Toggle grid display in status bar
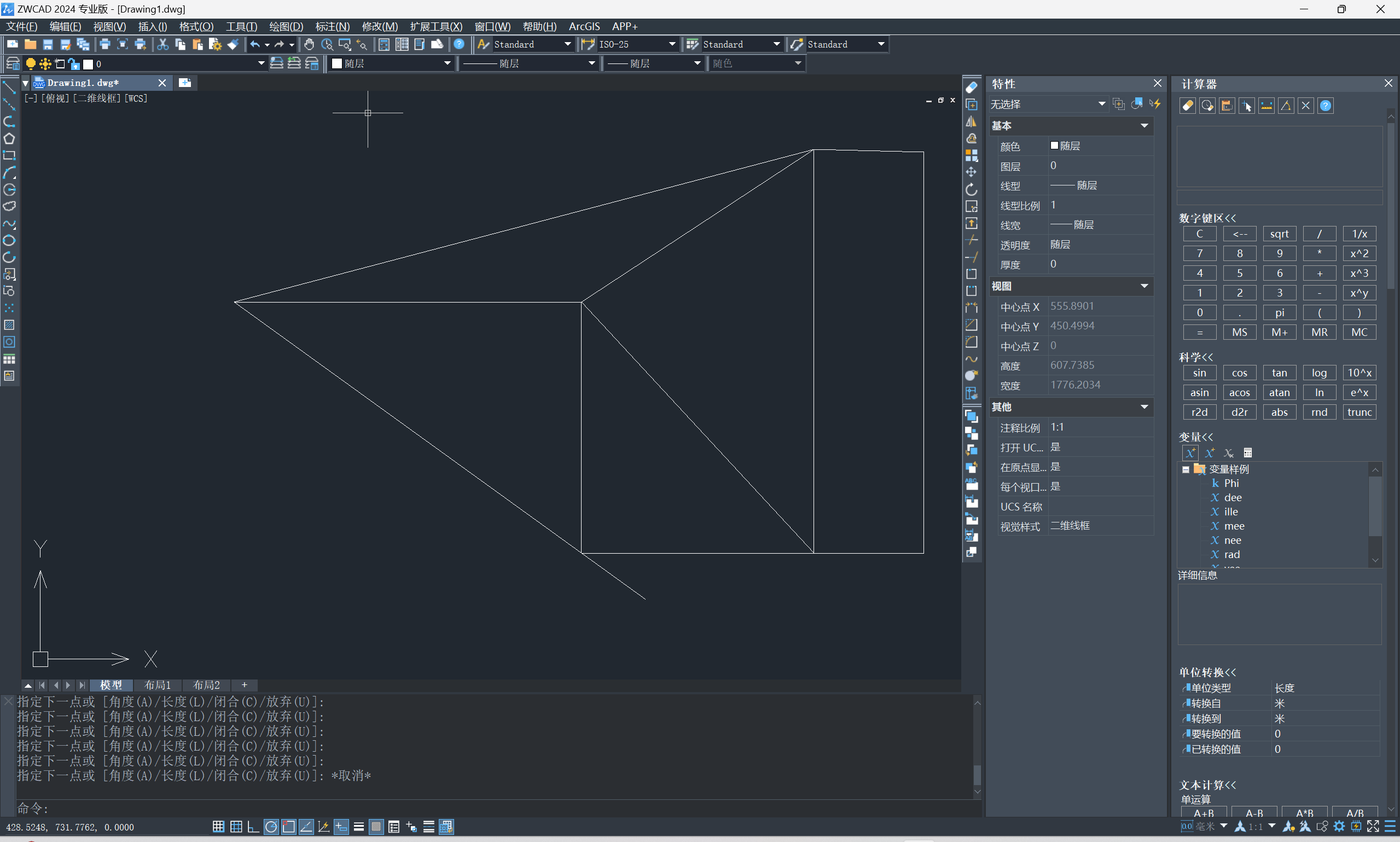Image resolution: width=1400 pixels, height=842 pixels. (x=236, y=827)
